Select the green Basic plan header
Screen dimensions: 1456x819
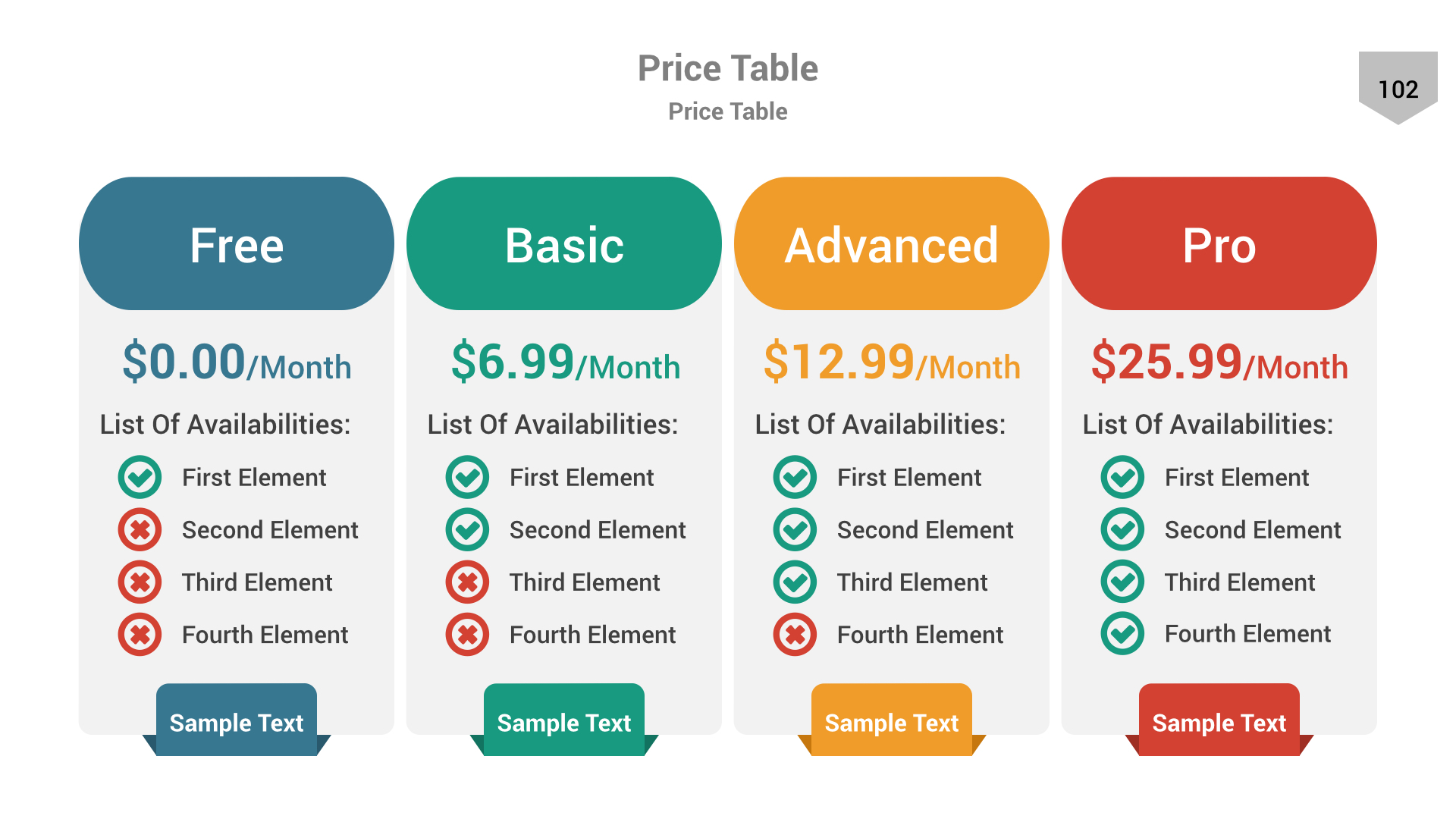click(564, 244)
